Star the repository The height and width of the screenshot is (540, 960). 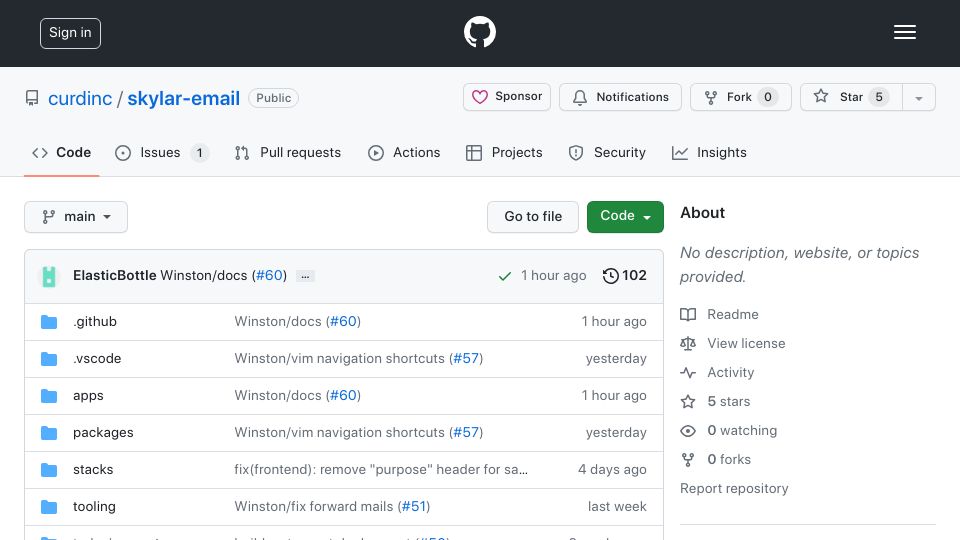coord(851,97)
